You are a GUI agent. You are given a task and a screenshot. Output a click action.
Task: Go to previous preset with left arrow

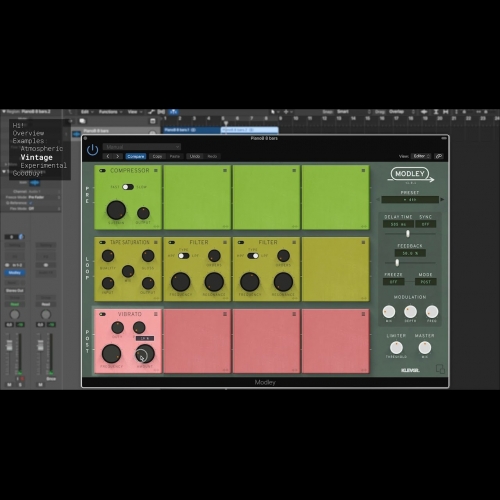coord(378,199)
